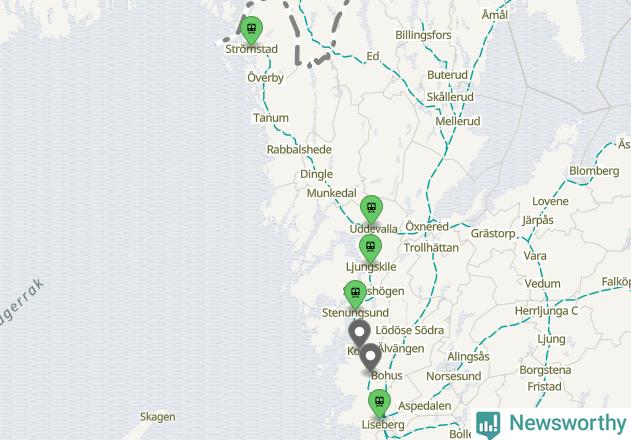Image resolution: width=631 pixels, height=440 pixels.
Task: Click the green train marker at Strömstad
Action: pyautogui.click(x=251, y=30)
